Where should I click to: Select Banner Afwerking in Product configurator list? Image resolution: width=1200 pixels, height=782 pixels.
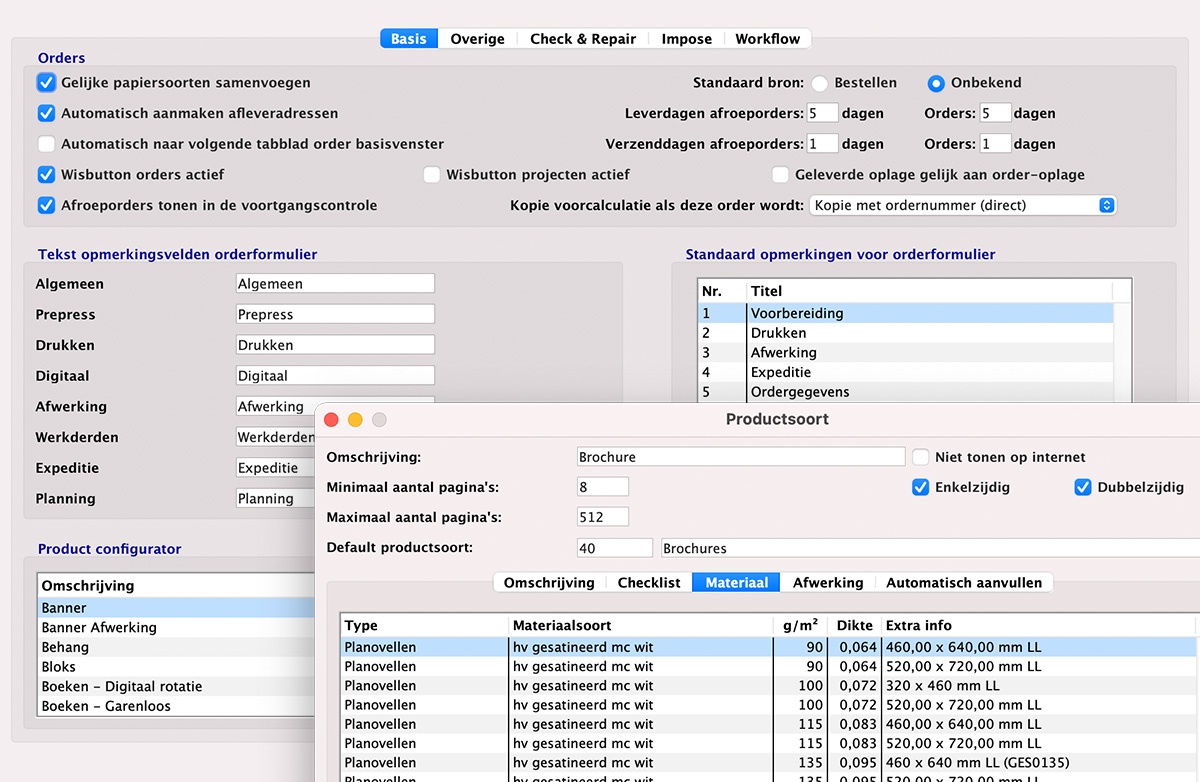177,628
